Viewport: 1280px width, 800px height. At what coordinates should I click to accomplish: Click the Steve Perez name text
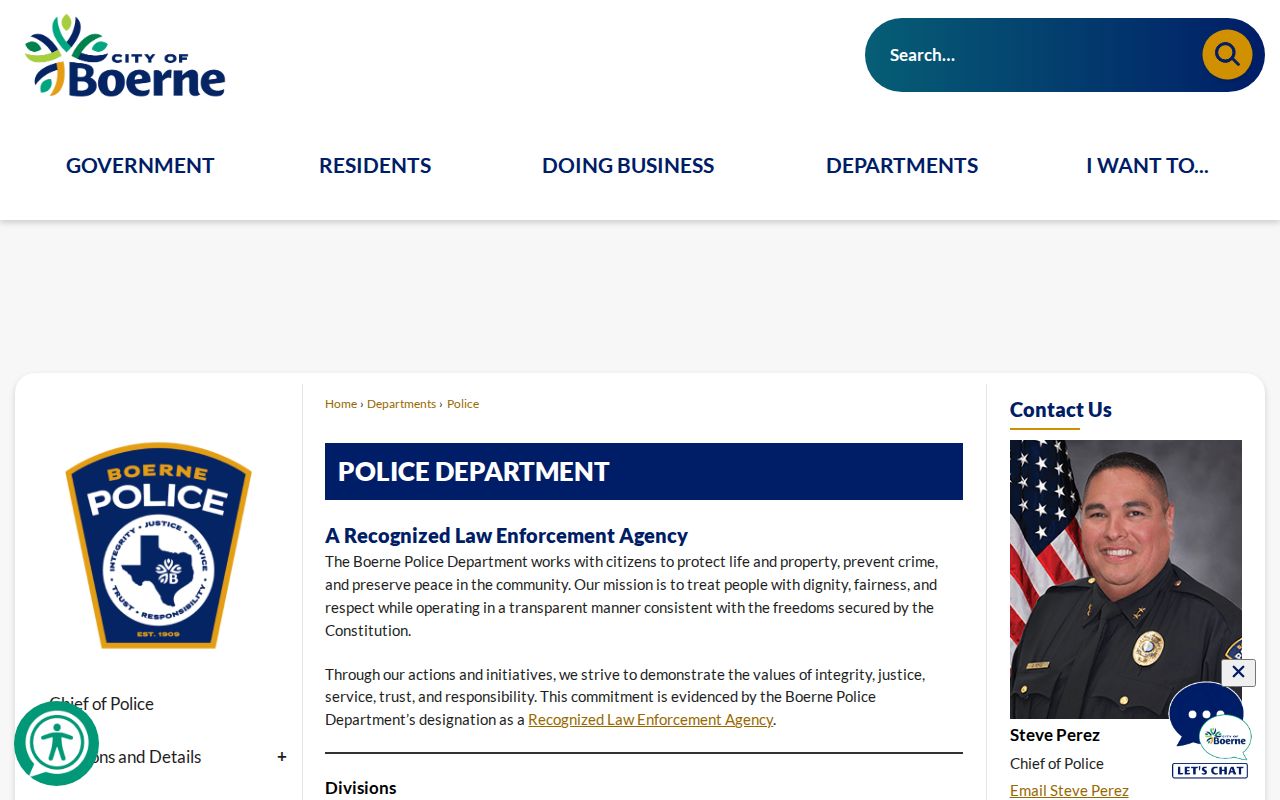coord(1055,735)
